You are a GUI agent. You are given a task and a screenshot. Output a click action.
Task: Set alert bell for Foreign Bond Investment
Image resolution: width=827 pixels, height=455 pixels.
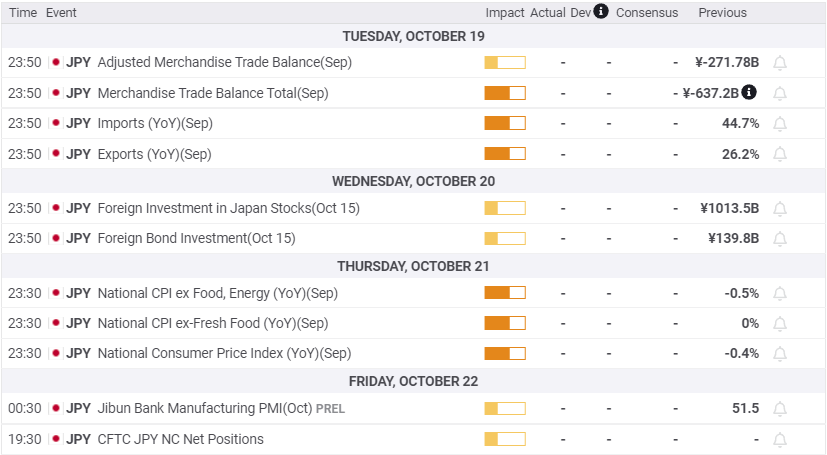(x=780, y=239)
